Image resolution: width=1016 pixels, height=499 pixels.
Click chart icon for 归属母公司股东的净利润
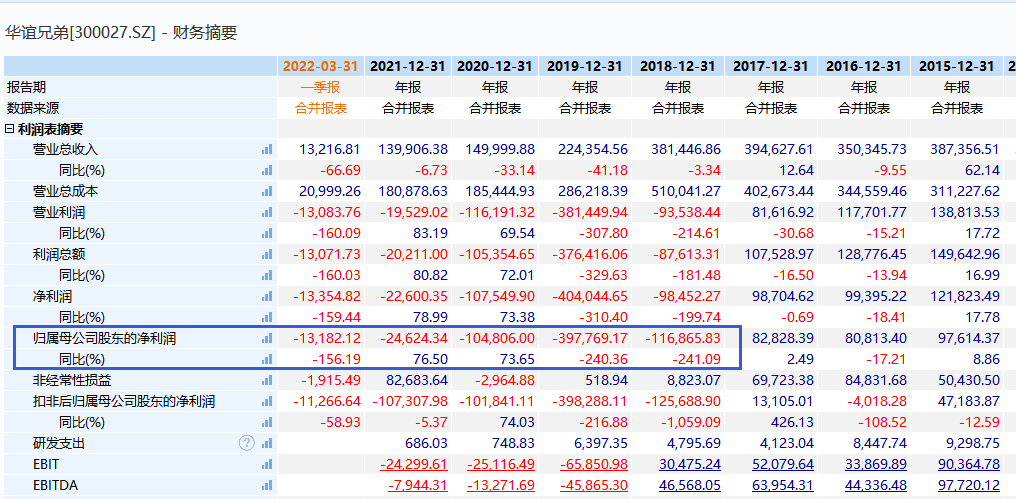coord(266,339)
